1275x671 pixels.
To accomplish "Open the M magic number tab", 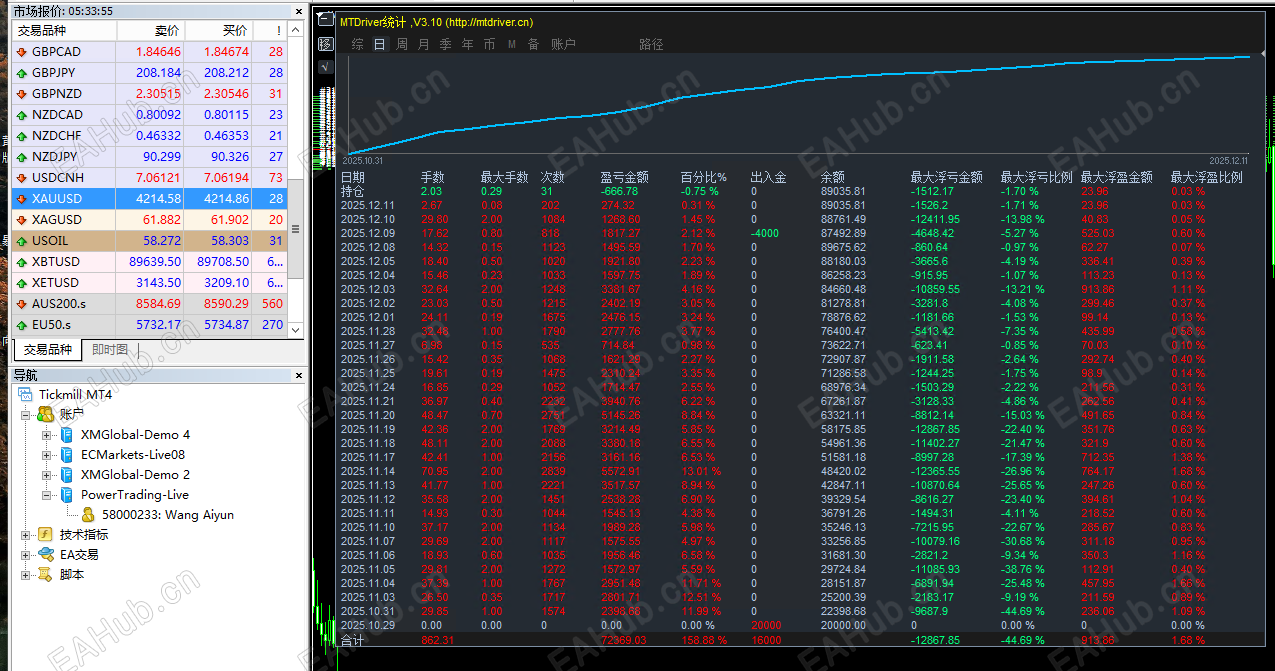I will (512, 44).
